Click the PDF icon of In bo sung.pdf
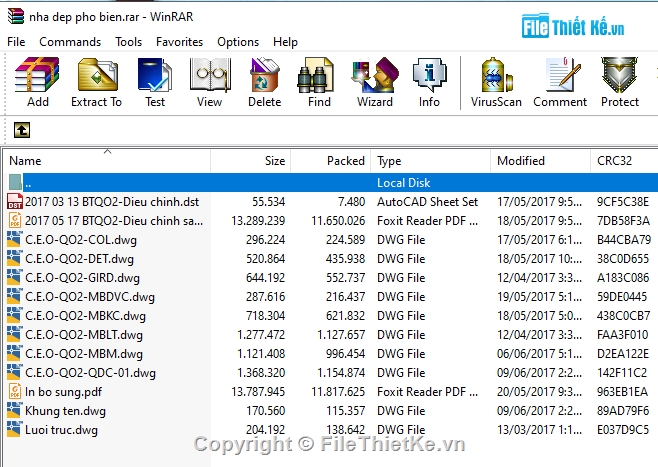Image resolution: width=658 pixels, height=467 pixels. 15,391
